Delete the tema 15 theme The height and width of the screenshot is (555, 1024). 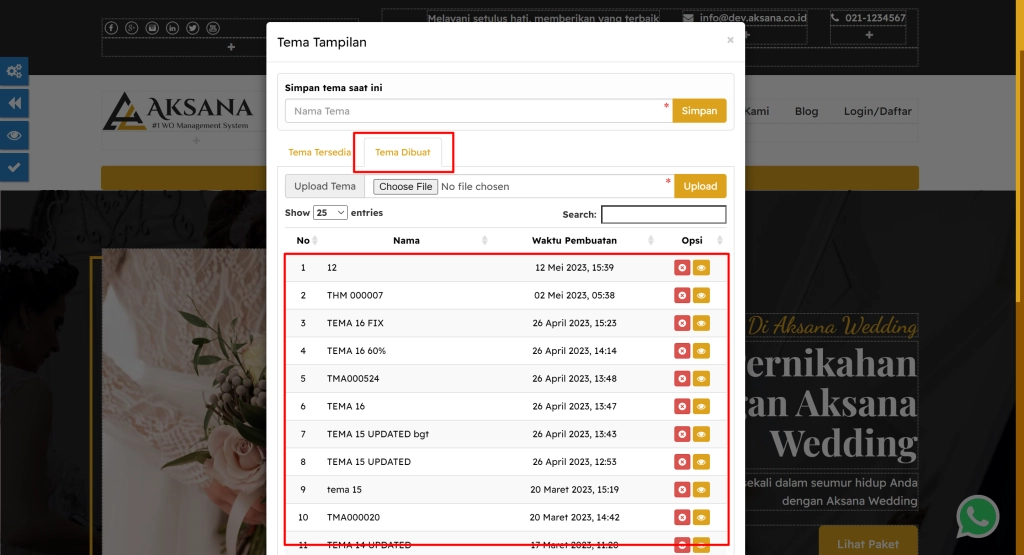point(682,489)
